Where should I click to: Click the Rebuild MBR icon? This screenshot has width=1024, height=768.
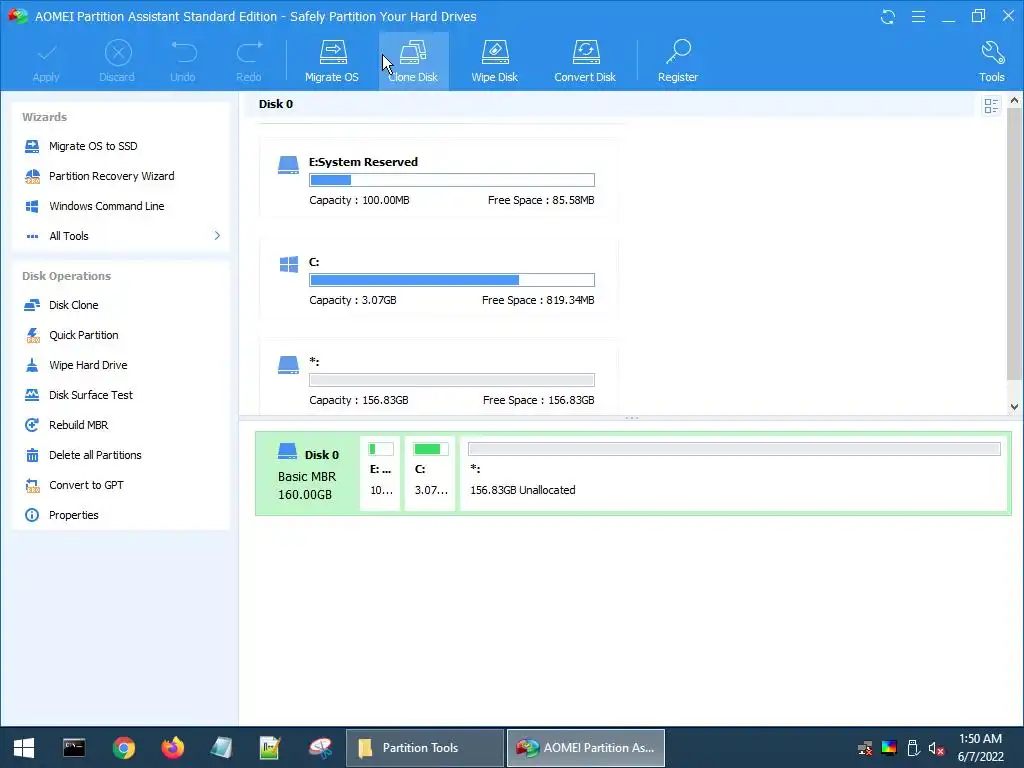(x=32, y=425)
